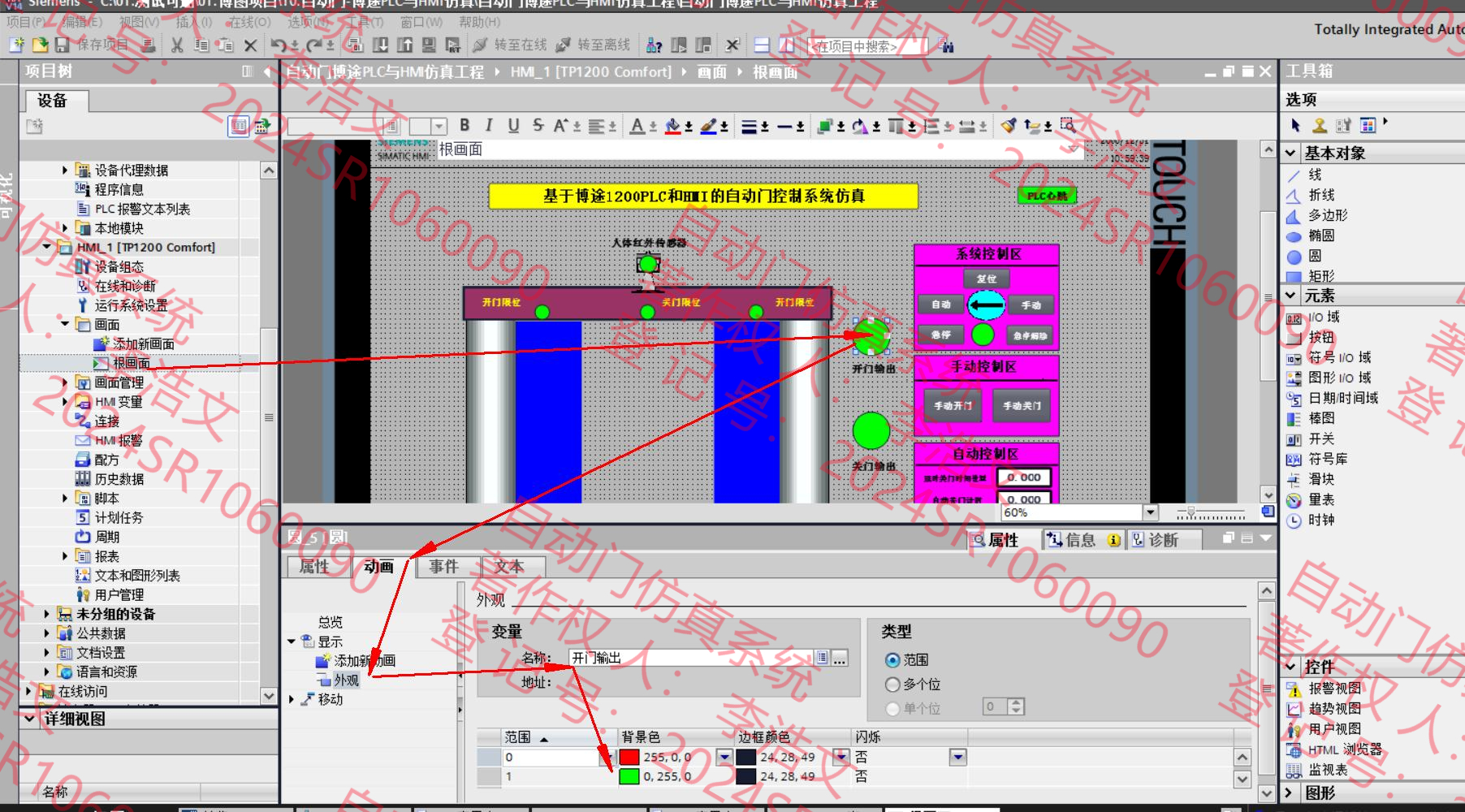Collapse the 画面 (screens) folder node

[65, 324]
